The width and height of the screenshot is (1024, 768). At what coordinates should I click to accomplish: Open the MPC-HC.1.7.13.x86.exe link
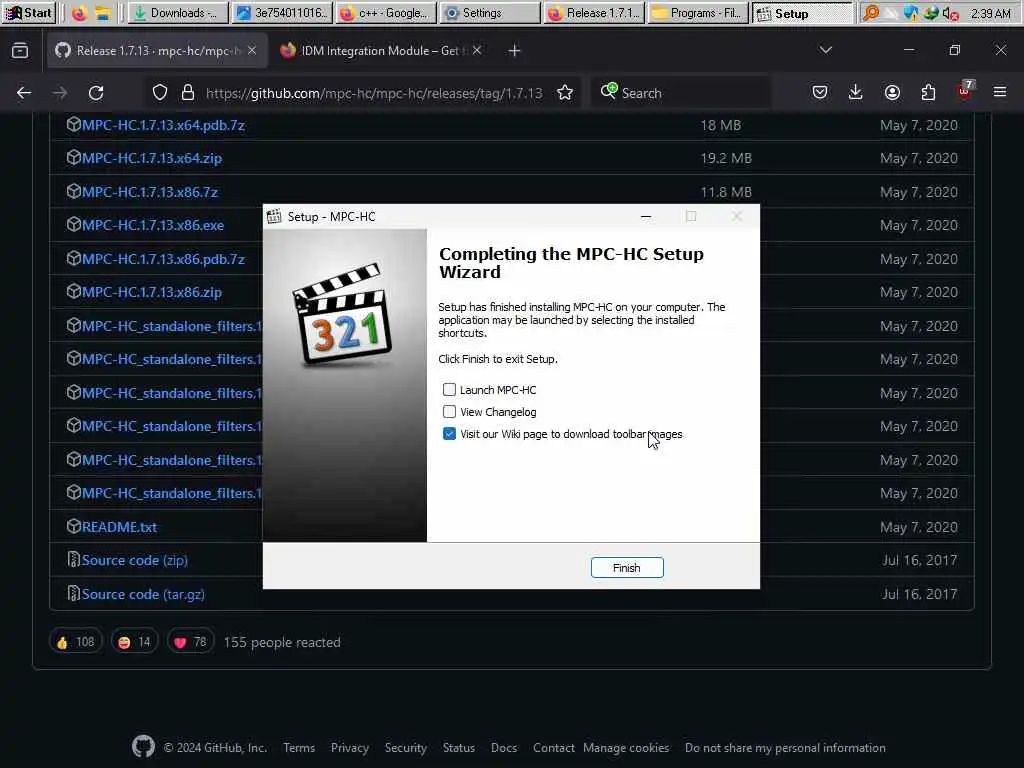pos(153,225)
